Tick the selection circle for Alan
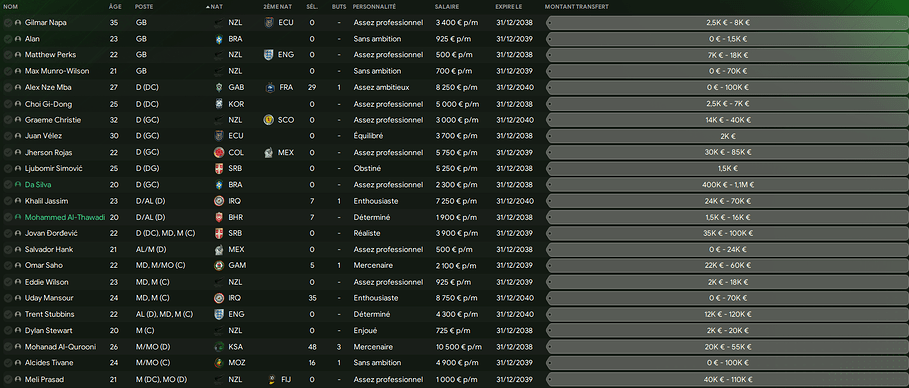The width and height of the screenshot is (909, 388). click(x=8, y=39)
